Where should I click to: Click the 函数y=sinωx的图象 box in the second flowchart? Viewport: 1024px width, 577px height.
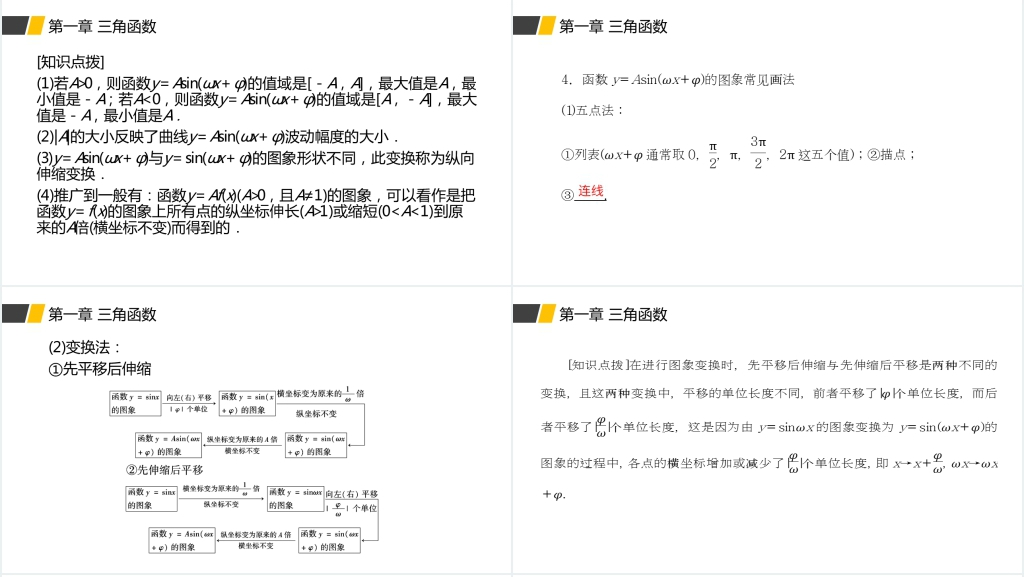(296, 499)
